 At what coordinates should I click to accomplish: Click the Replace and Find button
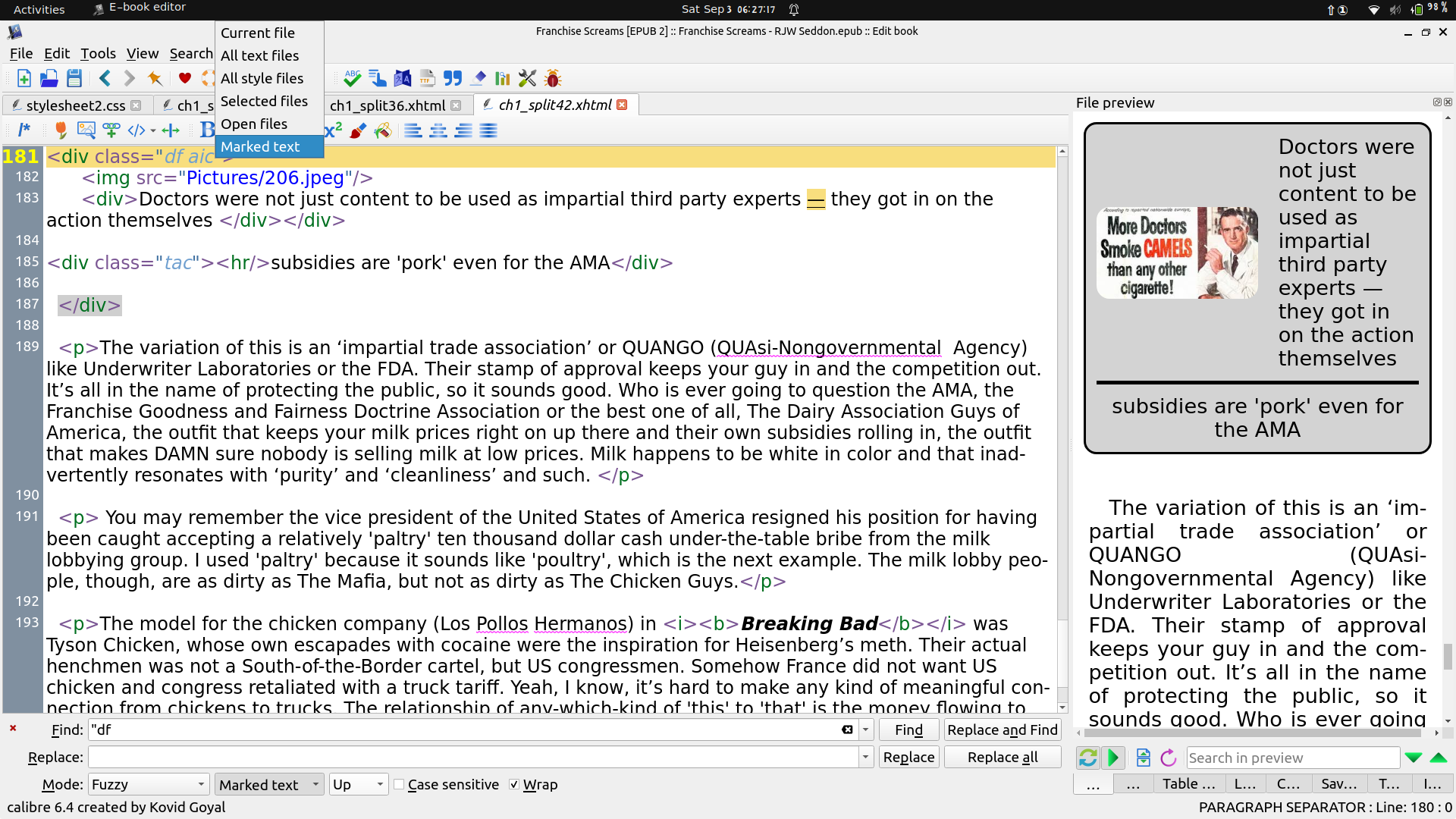[1002, 730]
